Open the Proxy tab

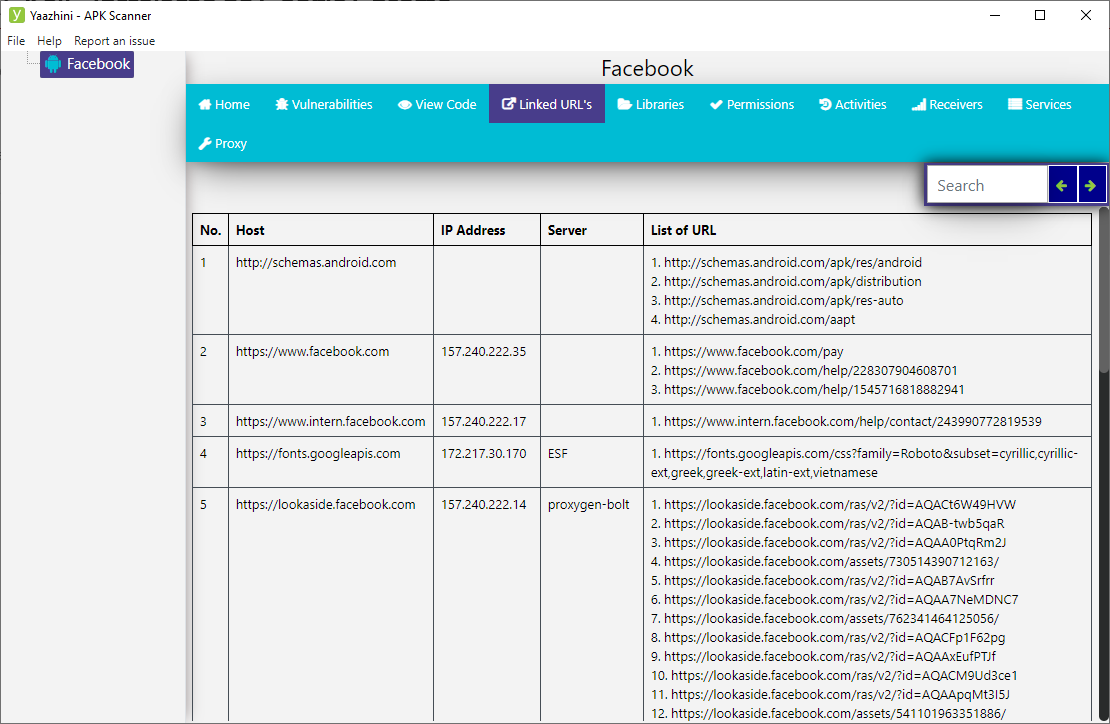[222, 144]
